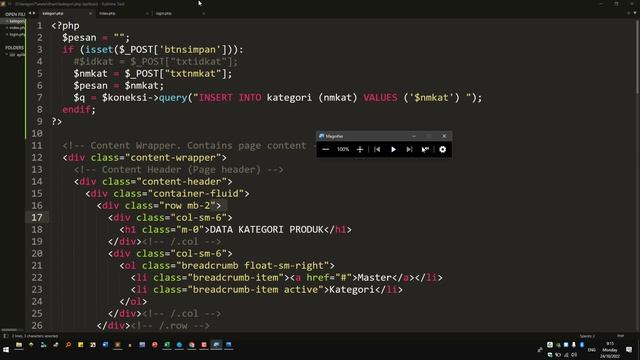Click on 'DATA KATEGORI PRODUK' heading text
This screenshot has height=360, width=640.
pyautogui.click(x=267, y=230)
